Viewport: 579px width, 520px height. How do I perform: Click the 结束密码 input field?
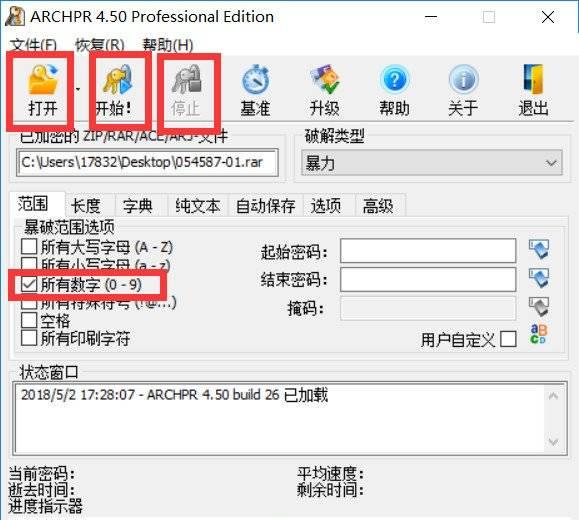click(428, 279)
